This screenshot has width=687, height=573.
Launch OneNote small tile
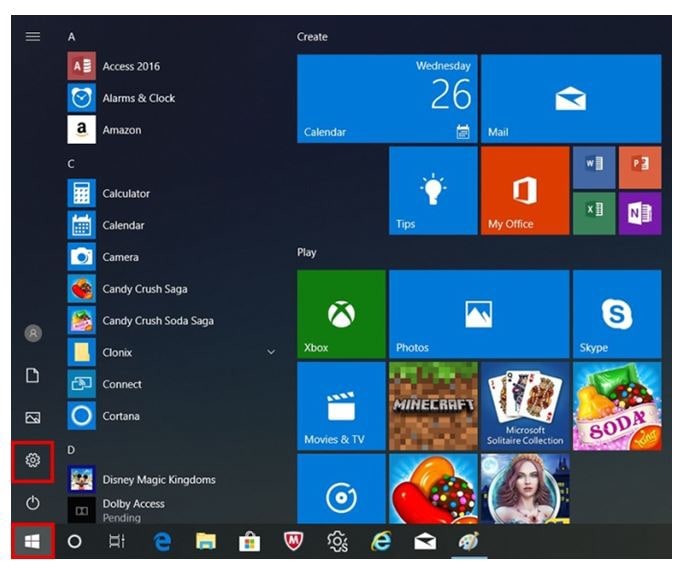coord(640,213)
